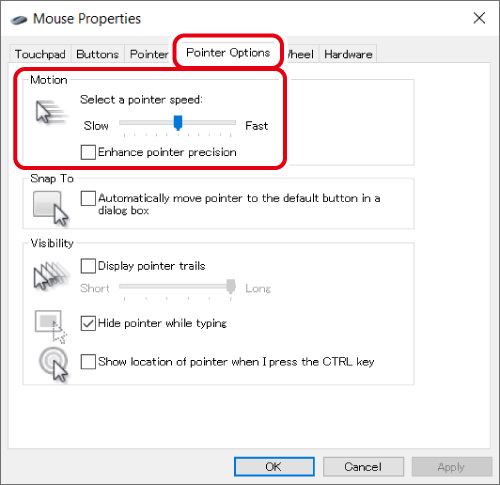500x485 pixels.
Task: Enable Enhance pointer precision checkbox
Action: point(88,152)
